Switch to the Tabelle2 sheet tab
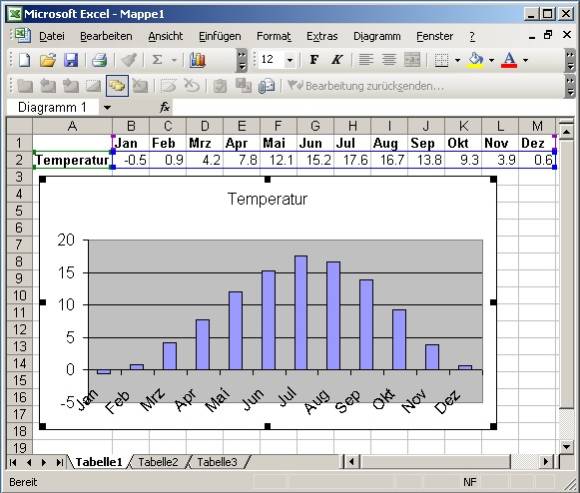 click(158, 462)
